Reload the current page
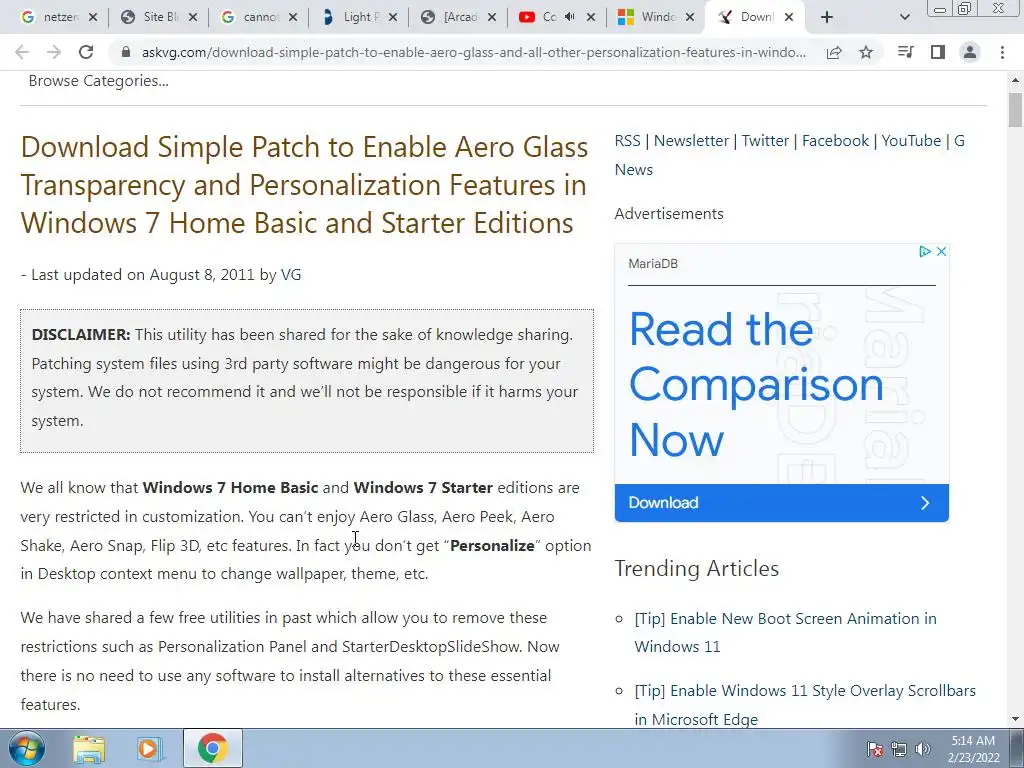1024x768 pixels. pyautogui.click(x=86, y=52)
